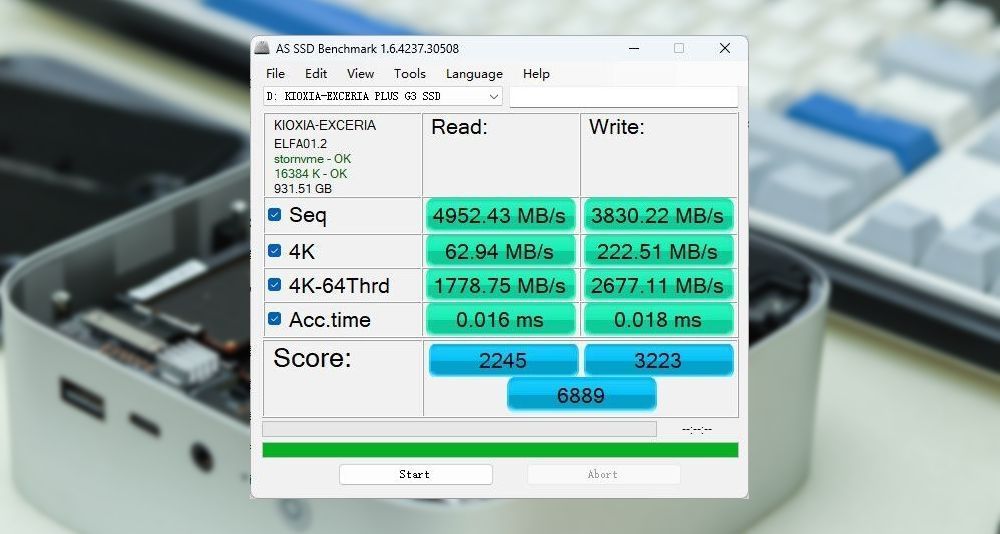Click the Seq read result 4952.43 MB/s
The height and width of the screenshot is (534, 1000).
pyautogui.click(x=500, y=215)
